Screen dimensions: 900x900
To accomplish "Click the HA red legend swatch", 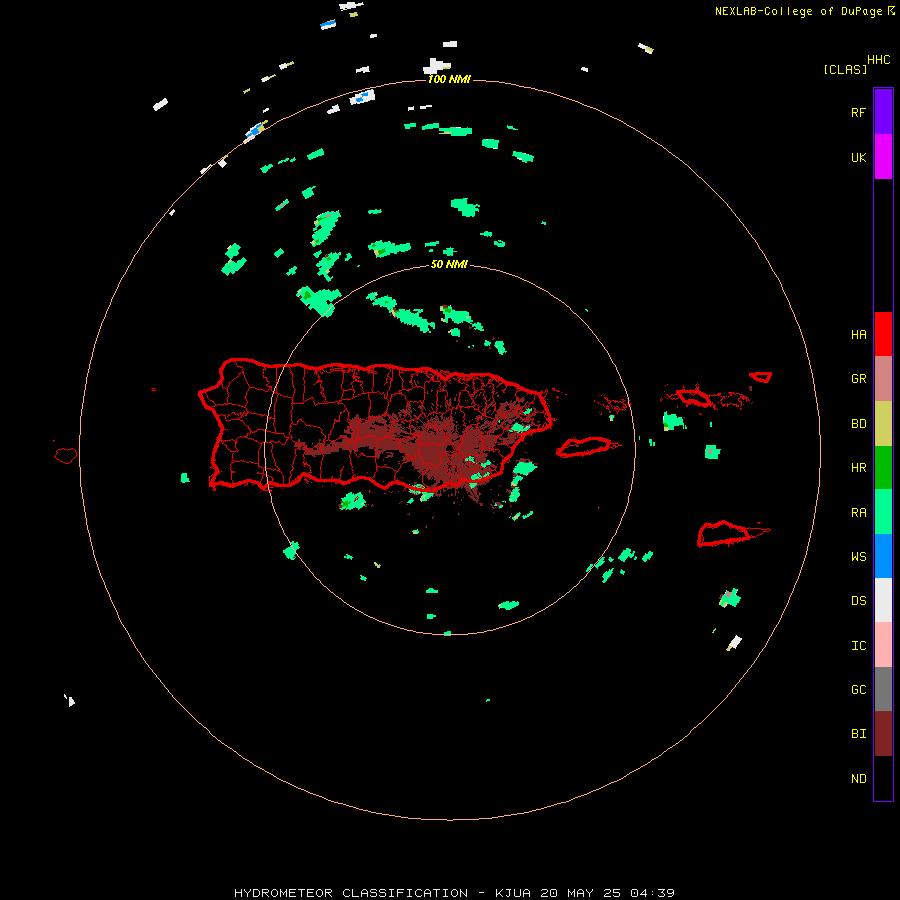I will click(883, 334).
